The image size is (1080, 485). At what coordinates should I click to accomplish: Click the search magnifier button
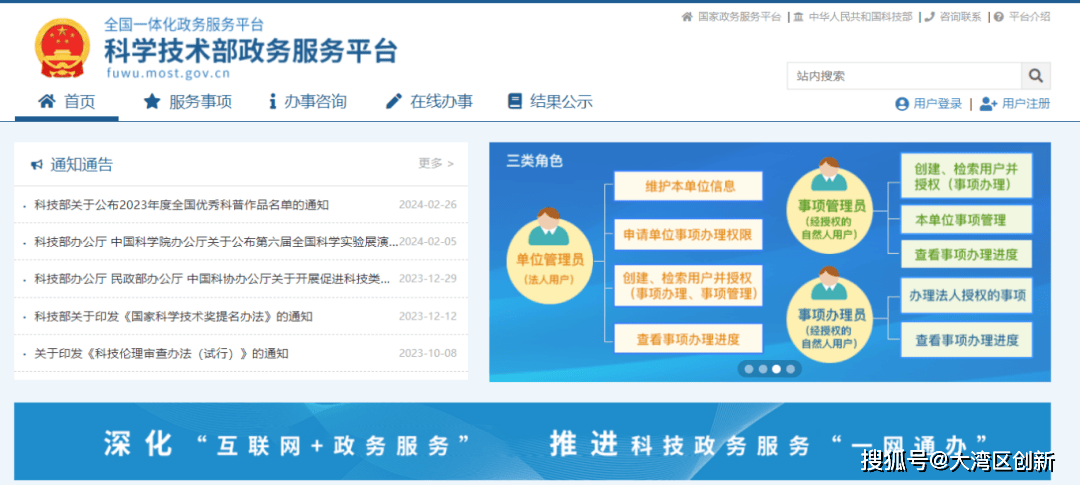[1035, 76]
